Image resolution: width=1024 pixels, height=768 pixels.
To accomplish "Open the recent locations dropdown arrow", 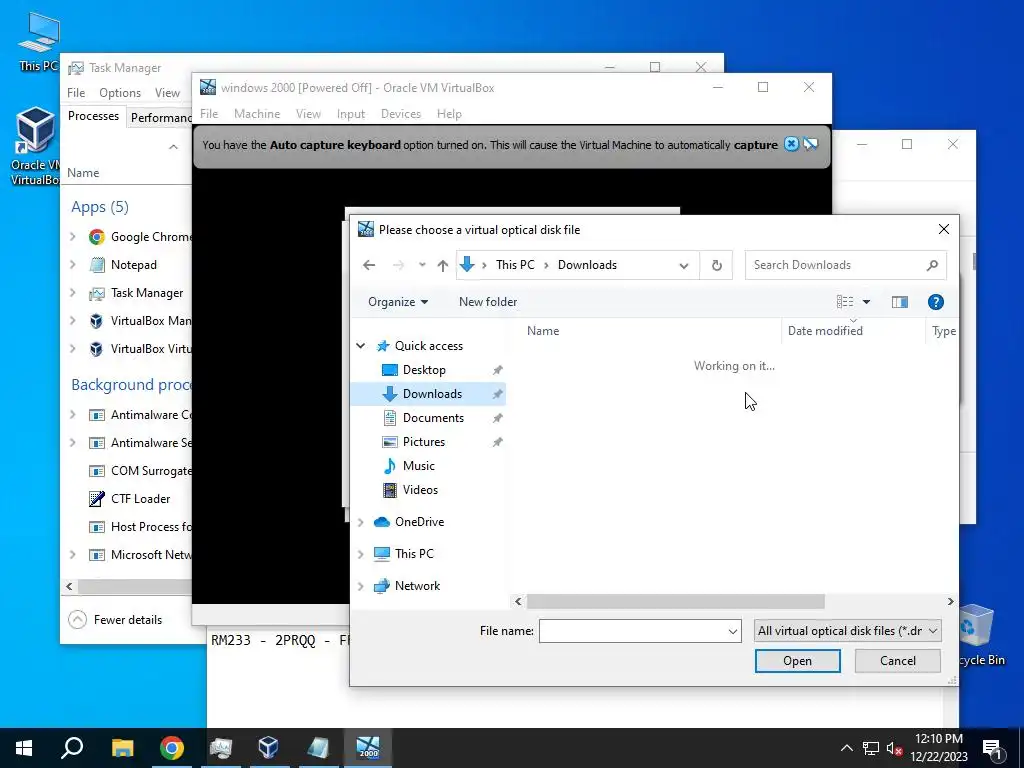I will tap(422, 265).
